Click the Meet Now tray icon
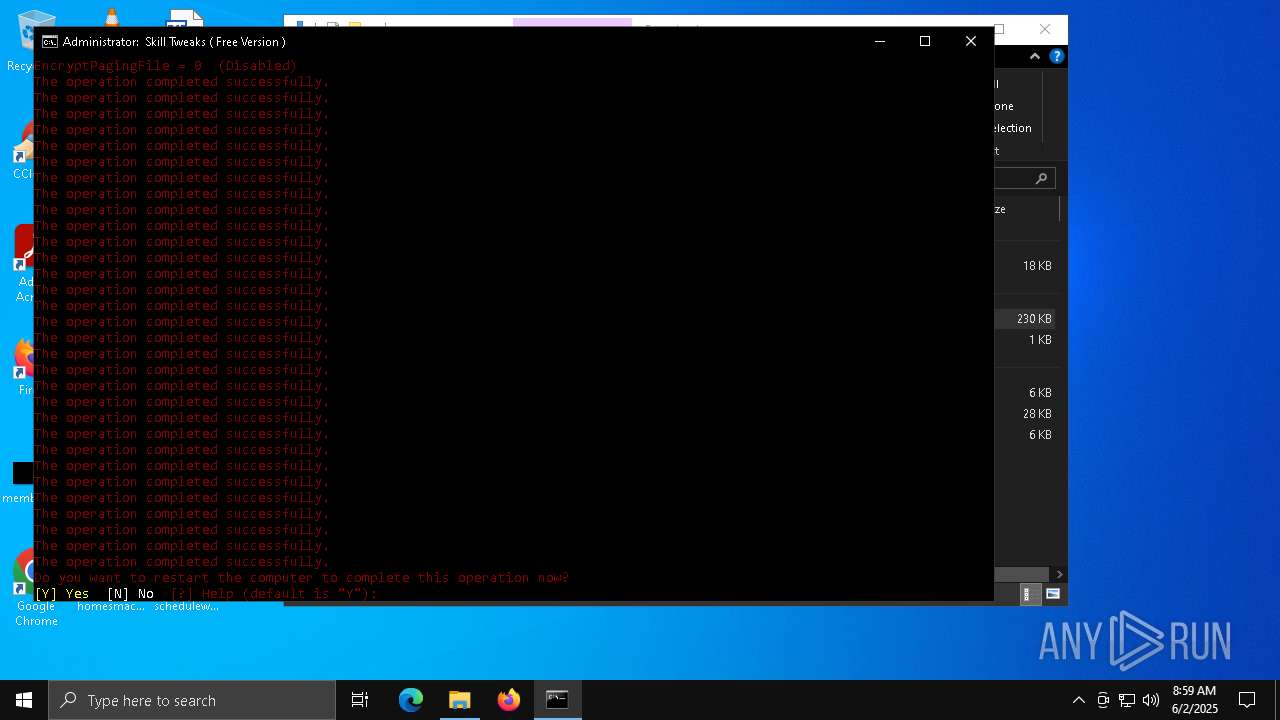Image resolution: width=1280 pixels, height=720 pixels. click(1103, 700)
